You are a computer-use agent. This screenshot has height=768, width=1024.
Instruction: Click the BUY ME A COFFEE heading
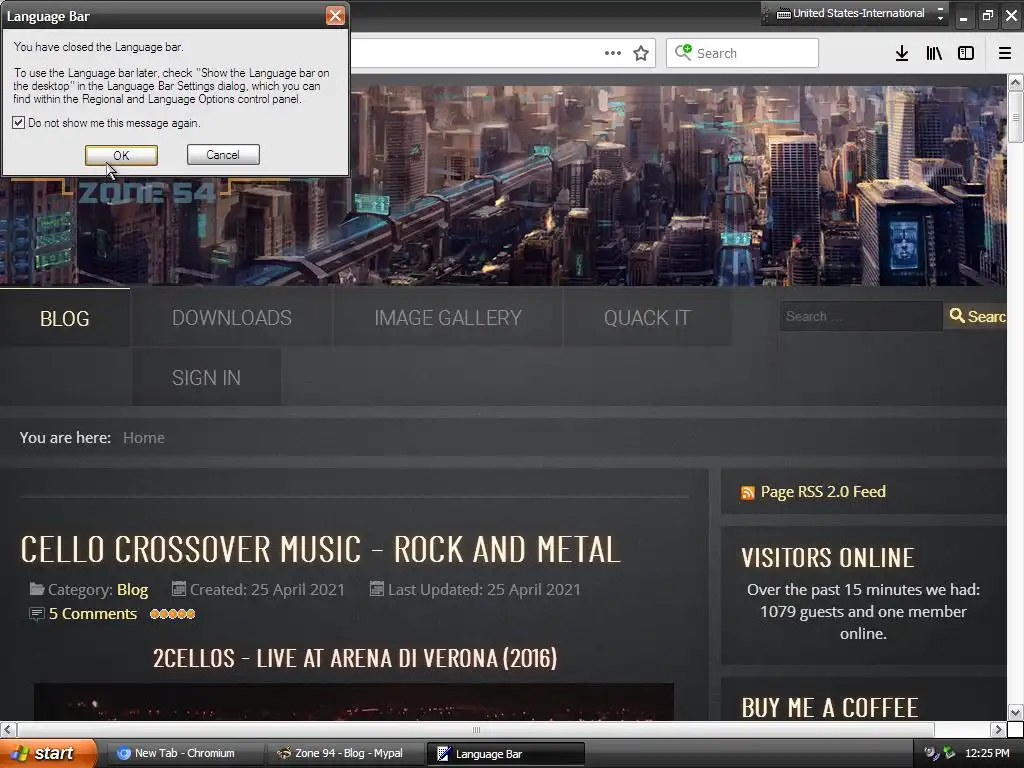click(x=829, y=708)
